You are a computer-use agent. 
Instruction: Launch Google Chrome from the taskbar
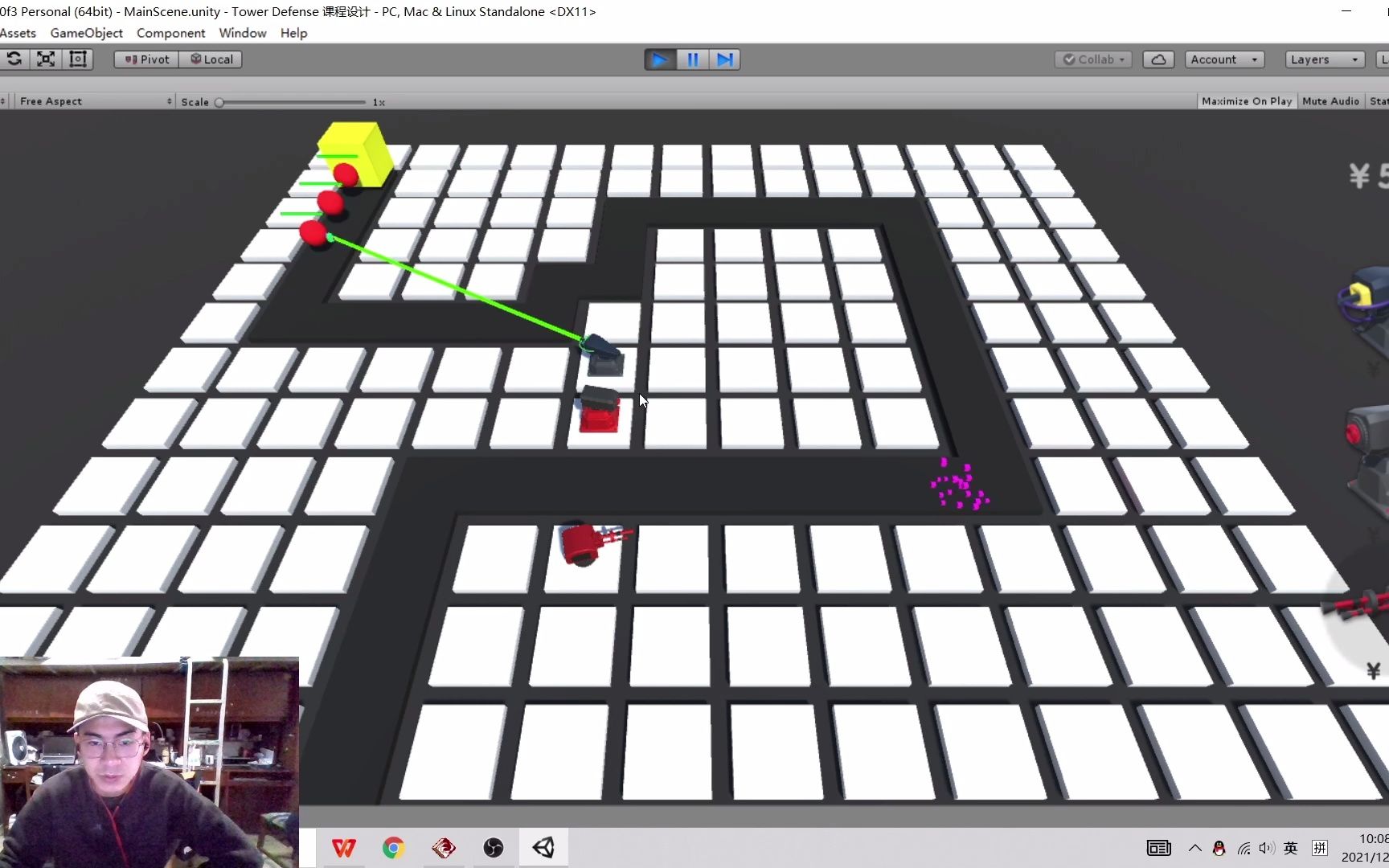tap(393, 848)
